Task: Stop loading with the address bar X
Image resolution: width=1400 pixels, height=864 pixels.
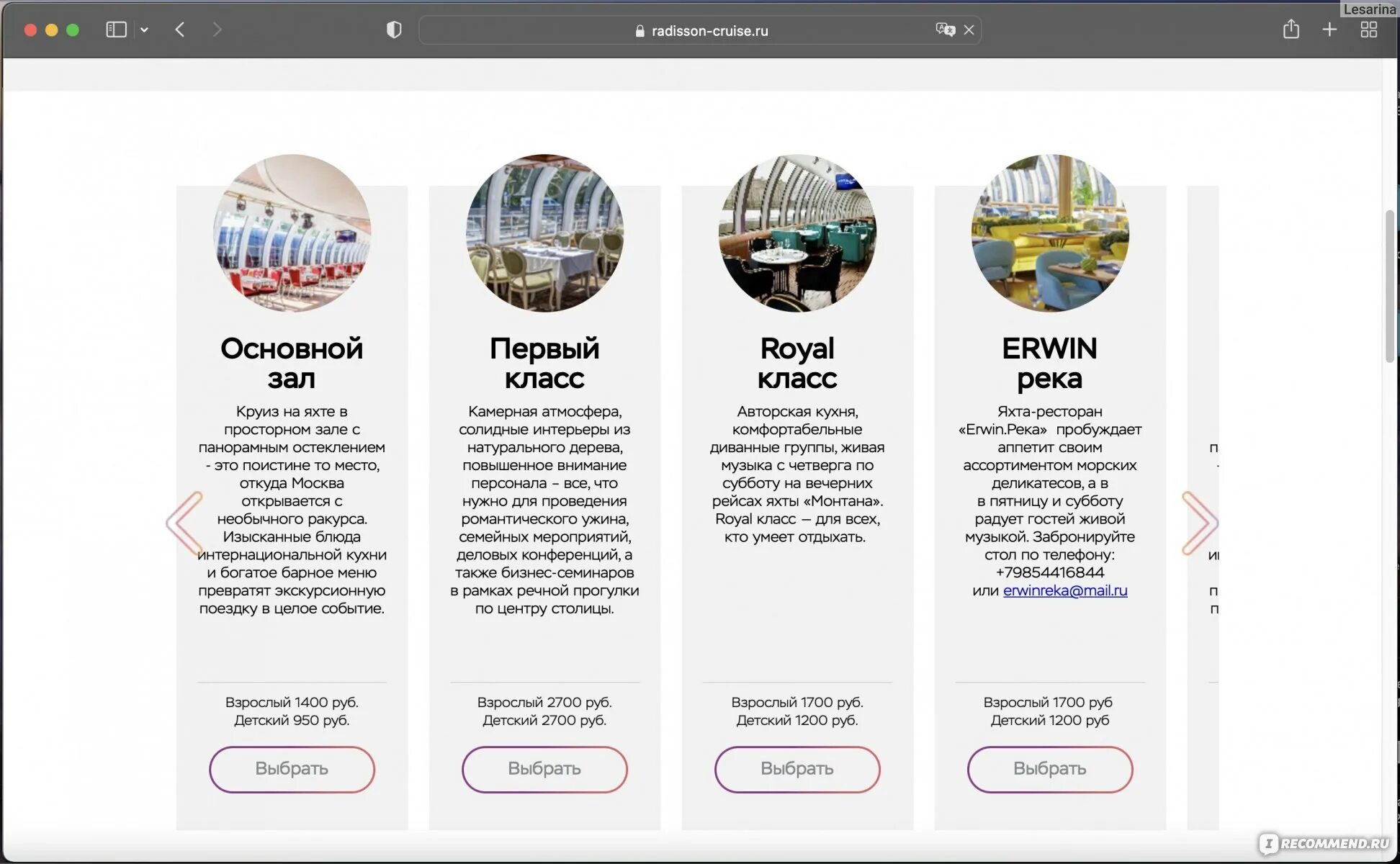Action: [x=969, y=30]
